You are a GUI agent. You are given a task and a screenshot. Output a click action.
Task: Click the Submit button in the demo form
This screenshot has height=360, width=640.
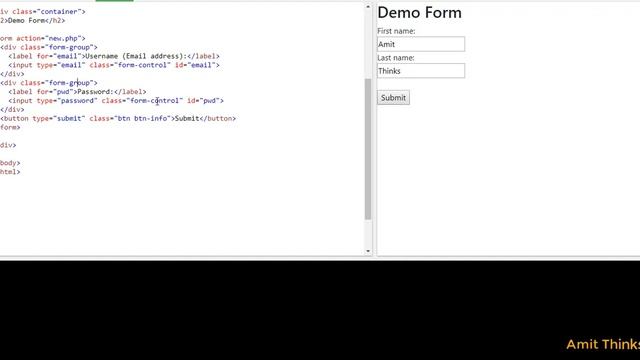coord(393,98)
